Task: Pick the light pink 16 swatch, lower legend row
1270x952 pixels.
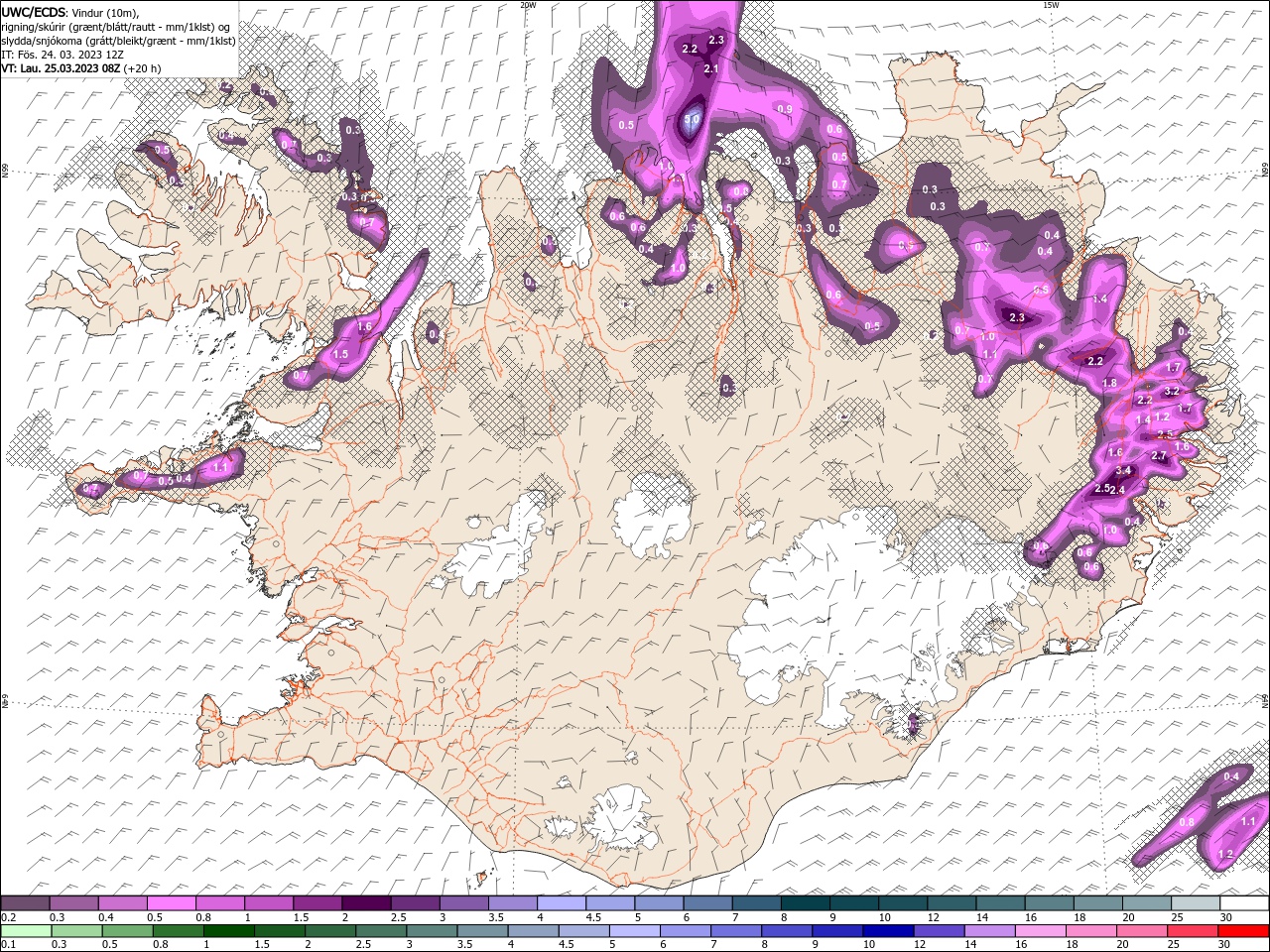Action: point(1041,931)
